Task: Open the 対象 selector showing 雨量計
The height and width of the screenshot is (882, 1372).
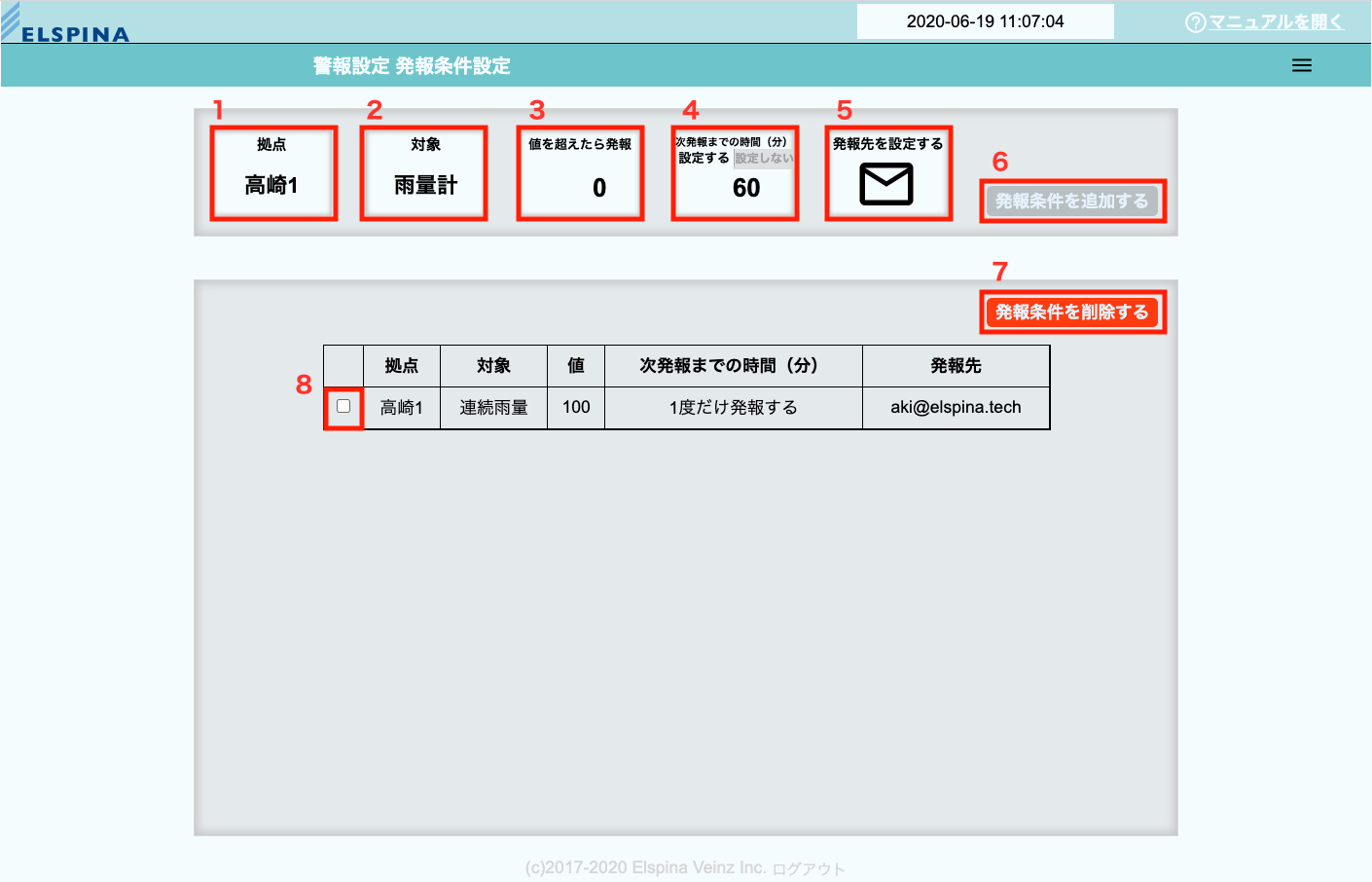Action: tap(425, 184)
